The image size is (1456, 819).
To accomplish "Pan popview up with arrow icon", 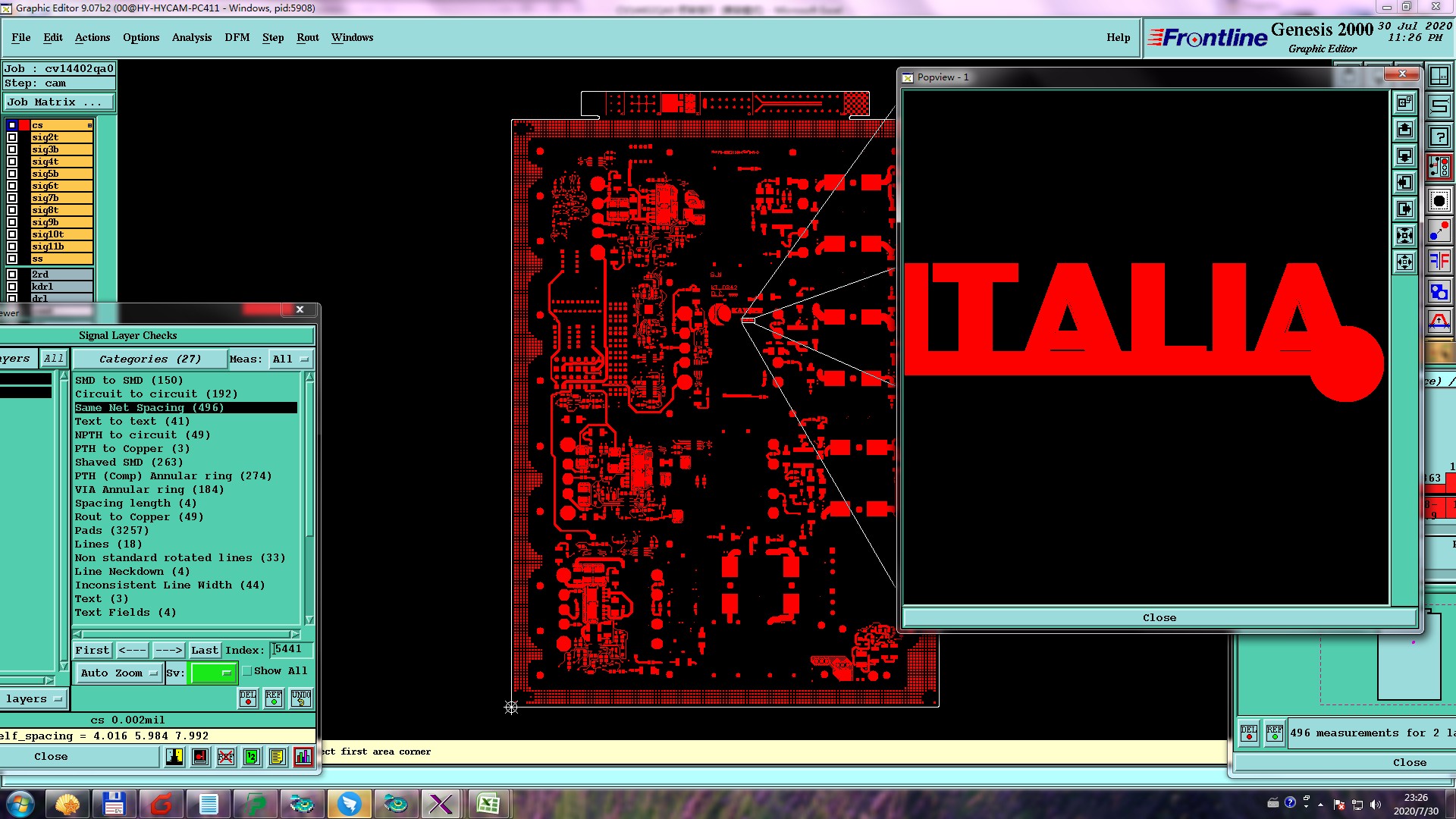I will click(1404, 130).
